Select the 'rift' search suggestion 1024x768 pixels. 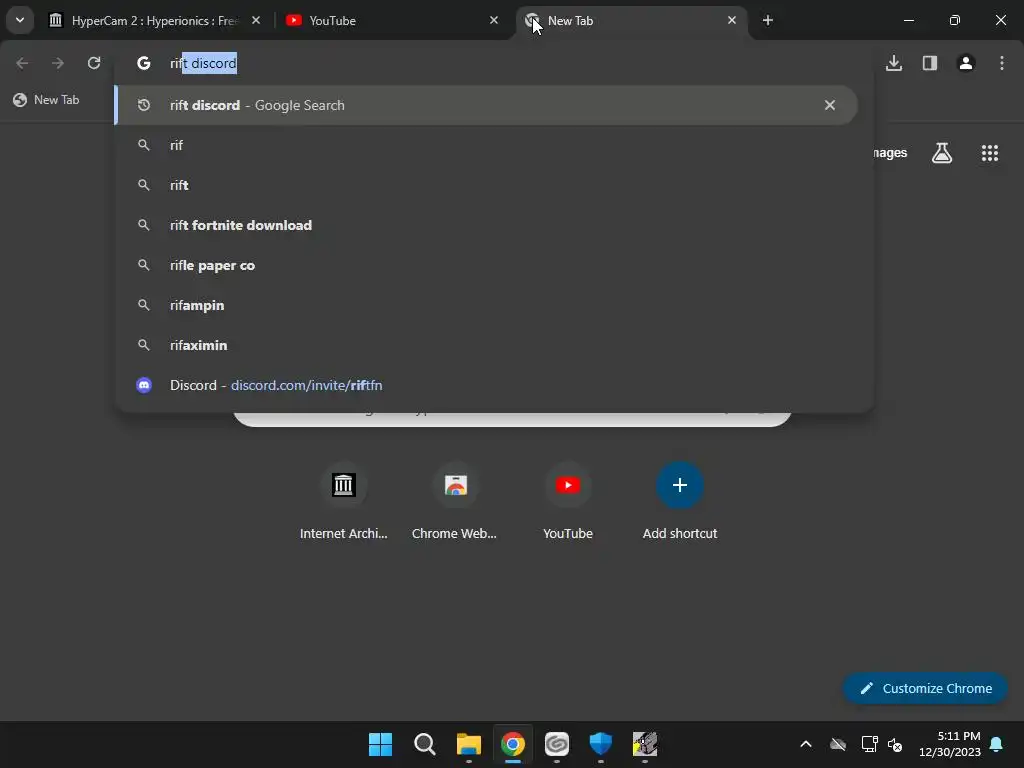click(x=486, y=185)
